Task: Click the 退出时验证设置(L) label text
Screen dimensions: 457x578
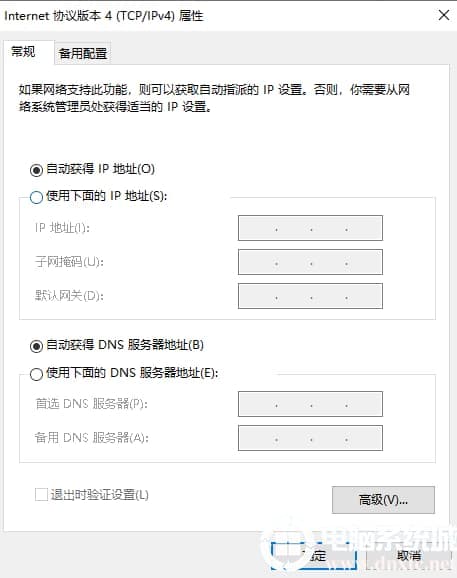Action: pyautogui.click(x=100, y=495)
